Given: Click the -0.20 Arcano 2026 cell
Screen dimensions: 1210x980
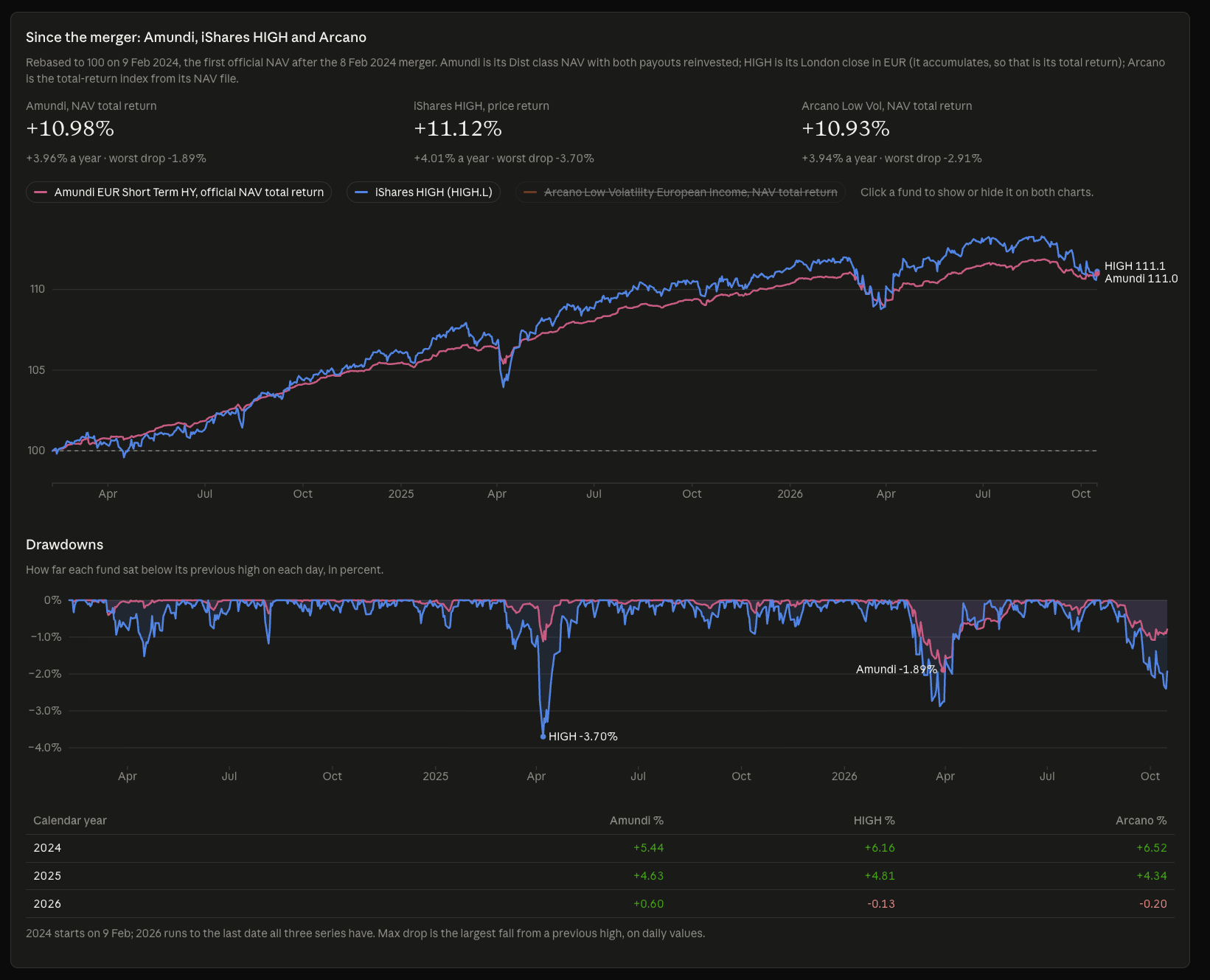Looking at the screenshot, I should pos(1153,904).
